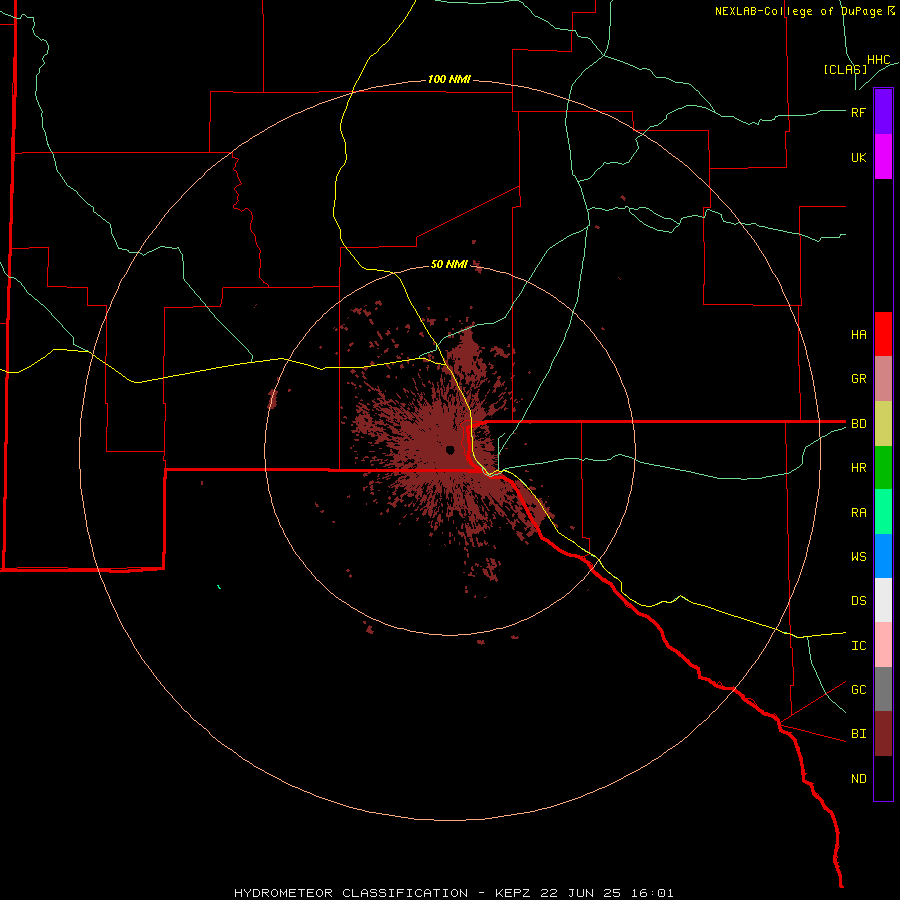Click the [CLAS] label

pyautogui.click(x=845, y=69)
